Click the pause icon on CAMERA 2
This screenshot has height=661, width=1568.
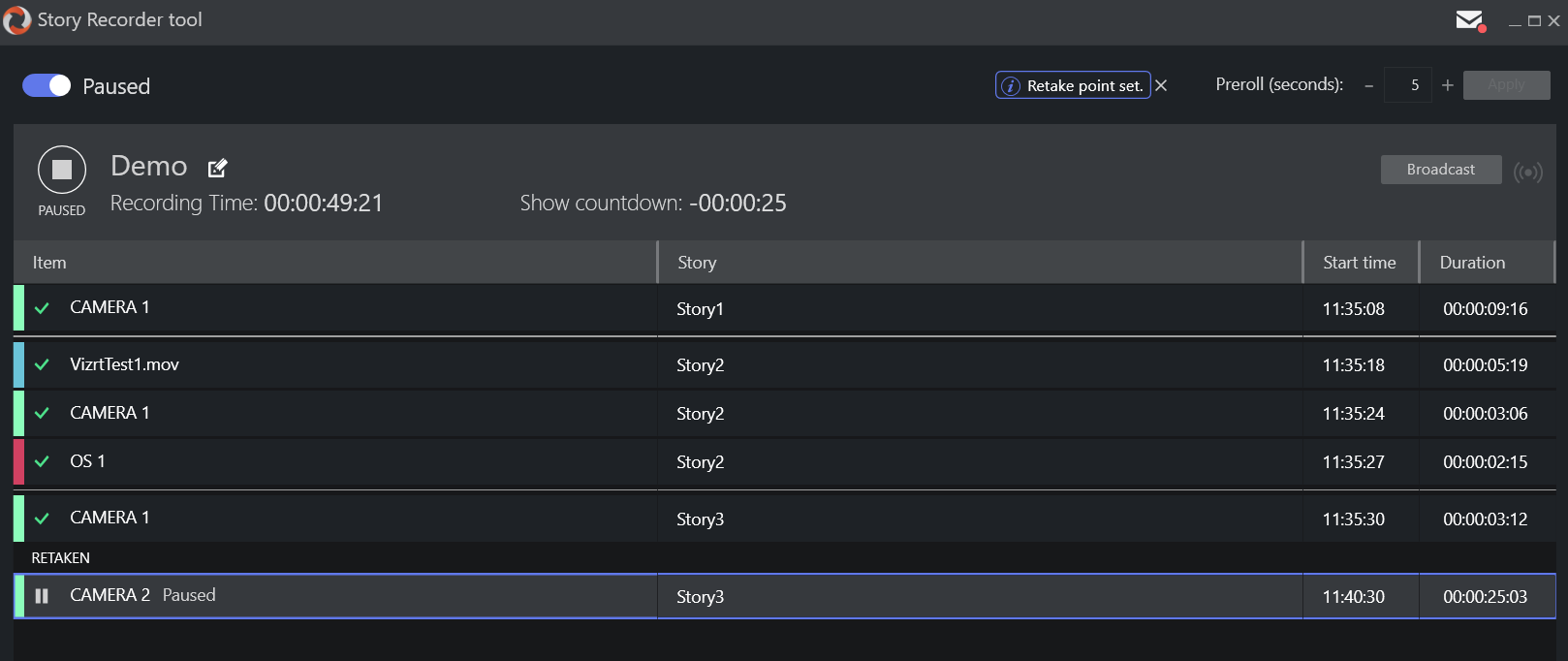pyautogui.click(x=42, y=596)
